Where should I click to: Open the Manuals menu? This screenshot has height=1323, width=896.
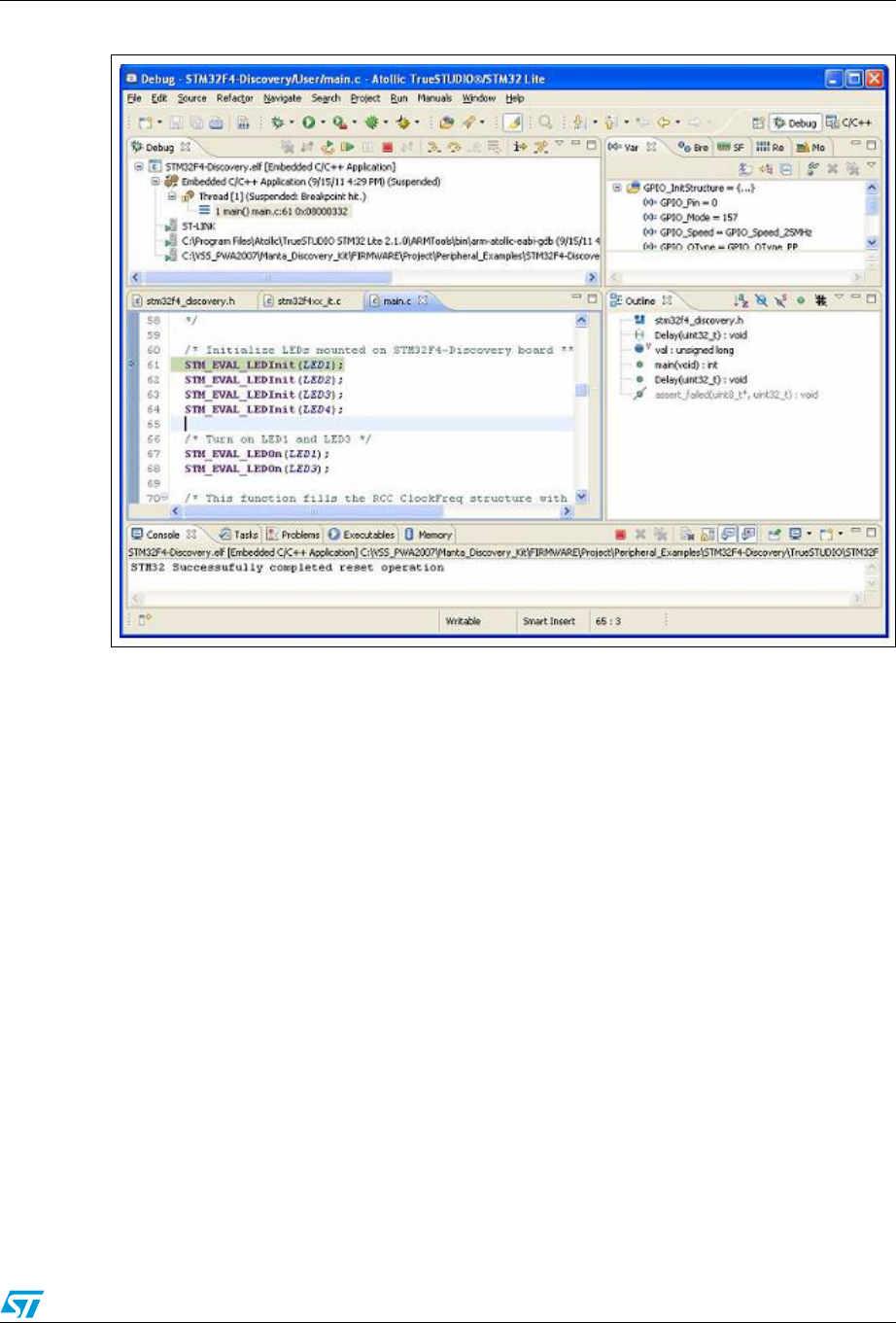tap(434, 98)
